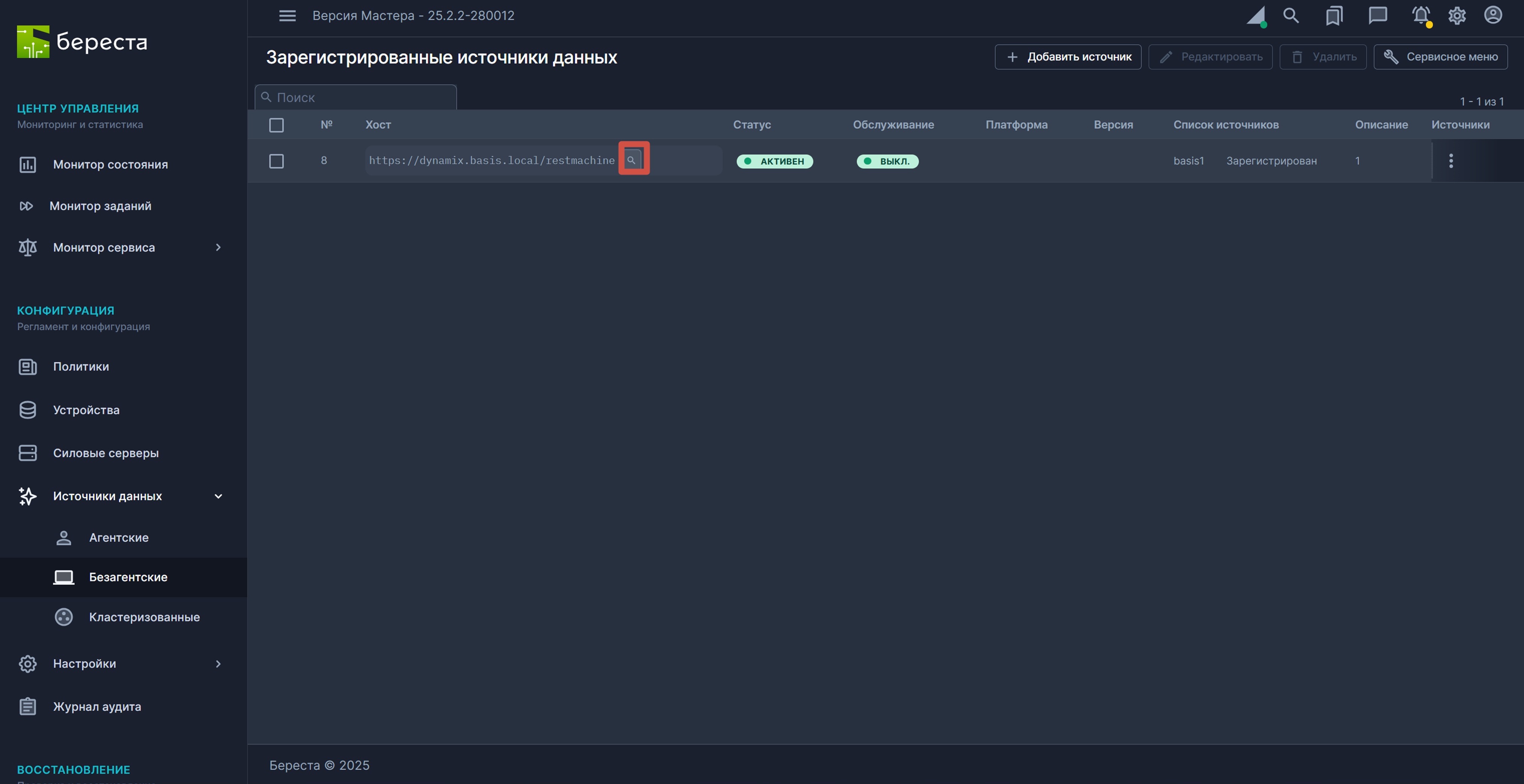Click the ВЫКЛ. maintenance status badge
Screen dimensions: 1524x784
click(887, 161)
